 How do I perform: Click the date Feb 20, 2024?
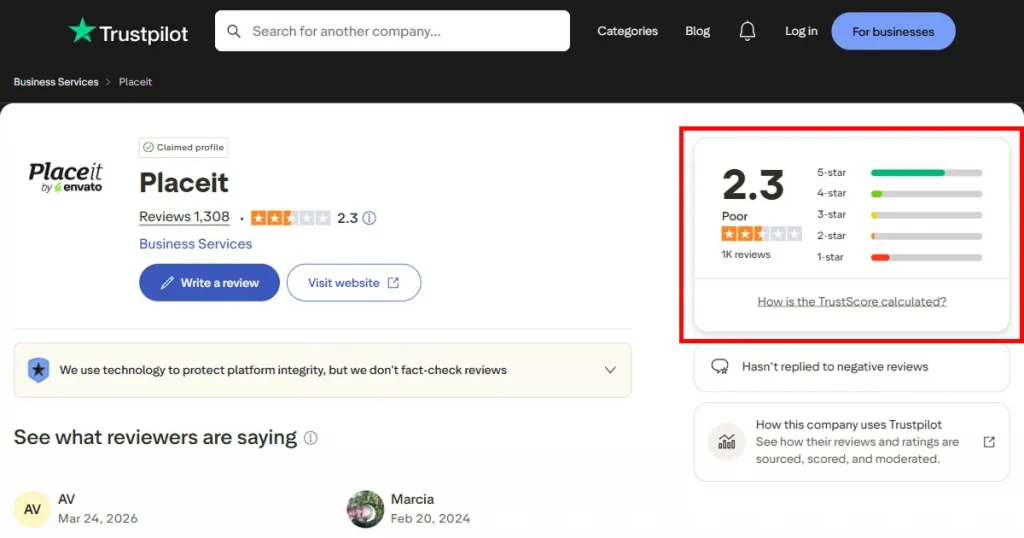(430, 518)
